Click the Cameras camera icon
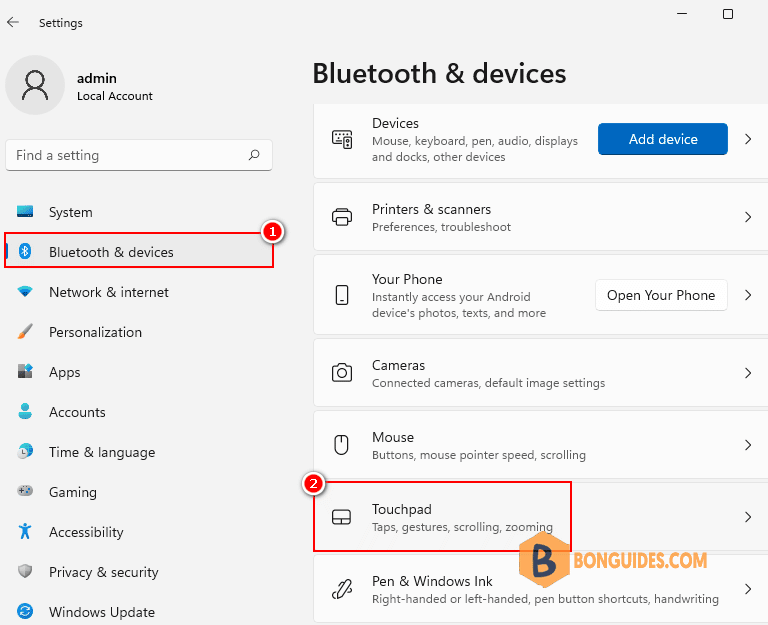The image size is (768, 625). click(342, 373)
